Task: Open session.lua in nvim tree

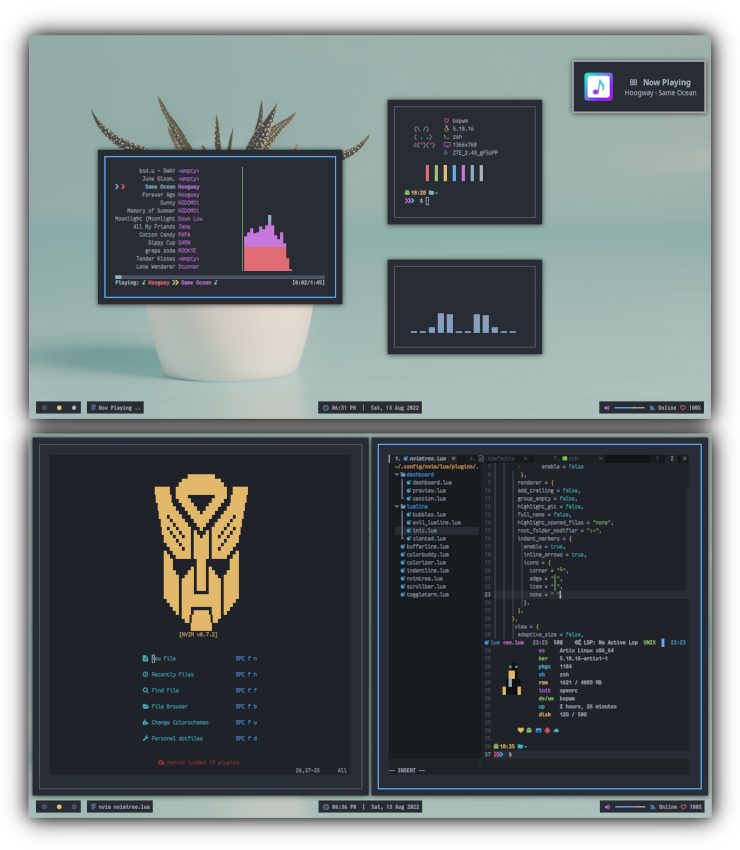Action: click(x=429, y=498)
